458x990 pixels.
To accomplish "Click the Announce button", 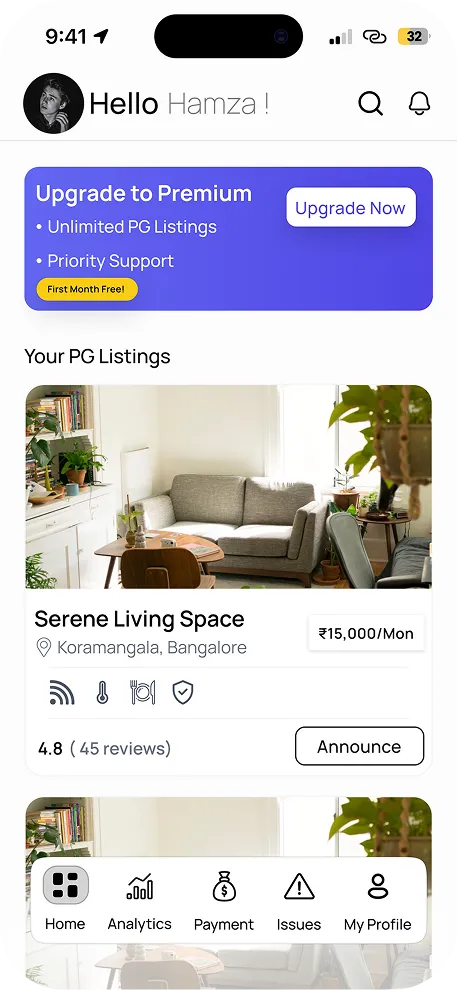I will tap(359, 746).
